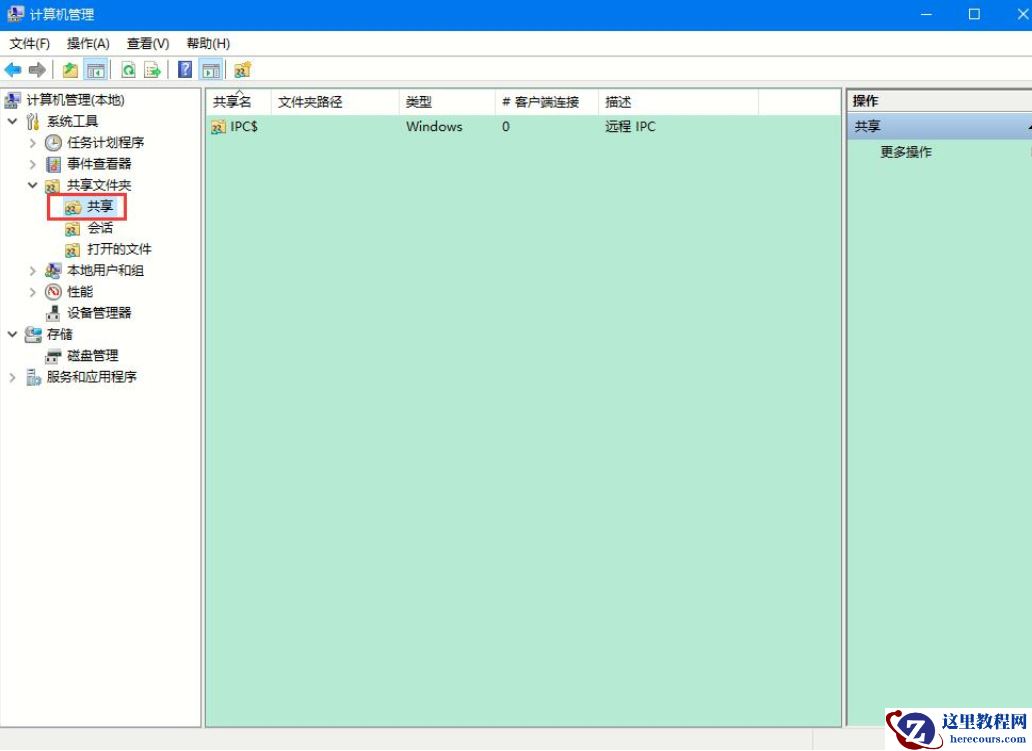Image resolution: width=1032 pixels, height=751 pixels.
Task: Collapse the 存储 node arrow
Action: pos(13,334)
